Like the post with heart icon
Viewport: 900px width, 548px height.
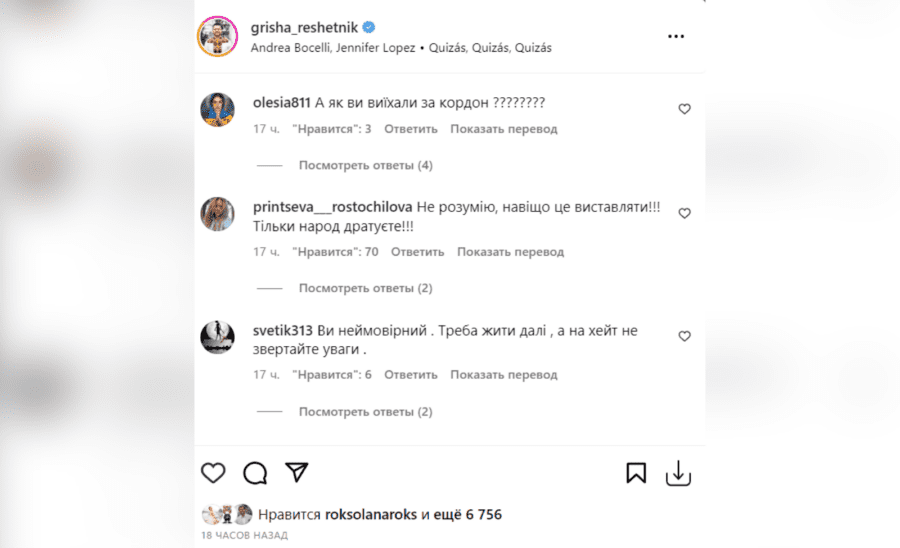tap(213, 473)
